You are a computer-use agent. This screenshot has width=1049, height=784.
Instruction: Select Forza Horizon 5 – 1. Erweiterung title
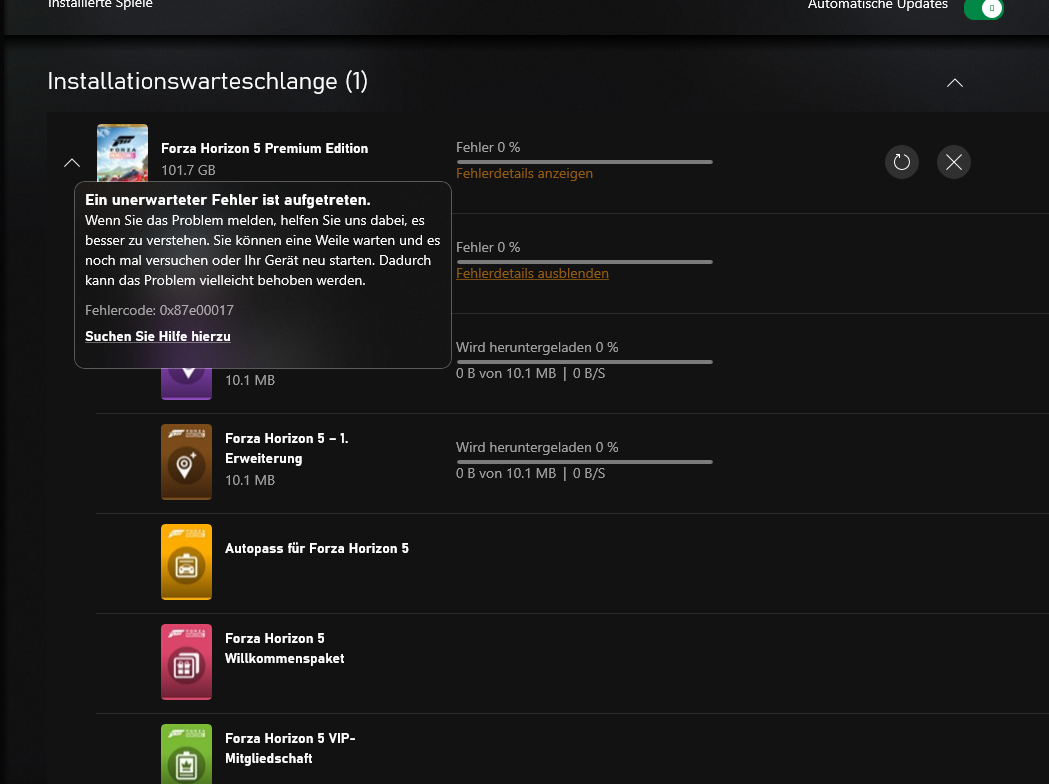point(286,448)
